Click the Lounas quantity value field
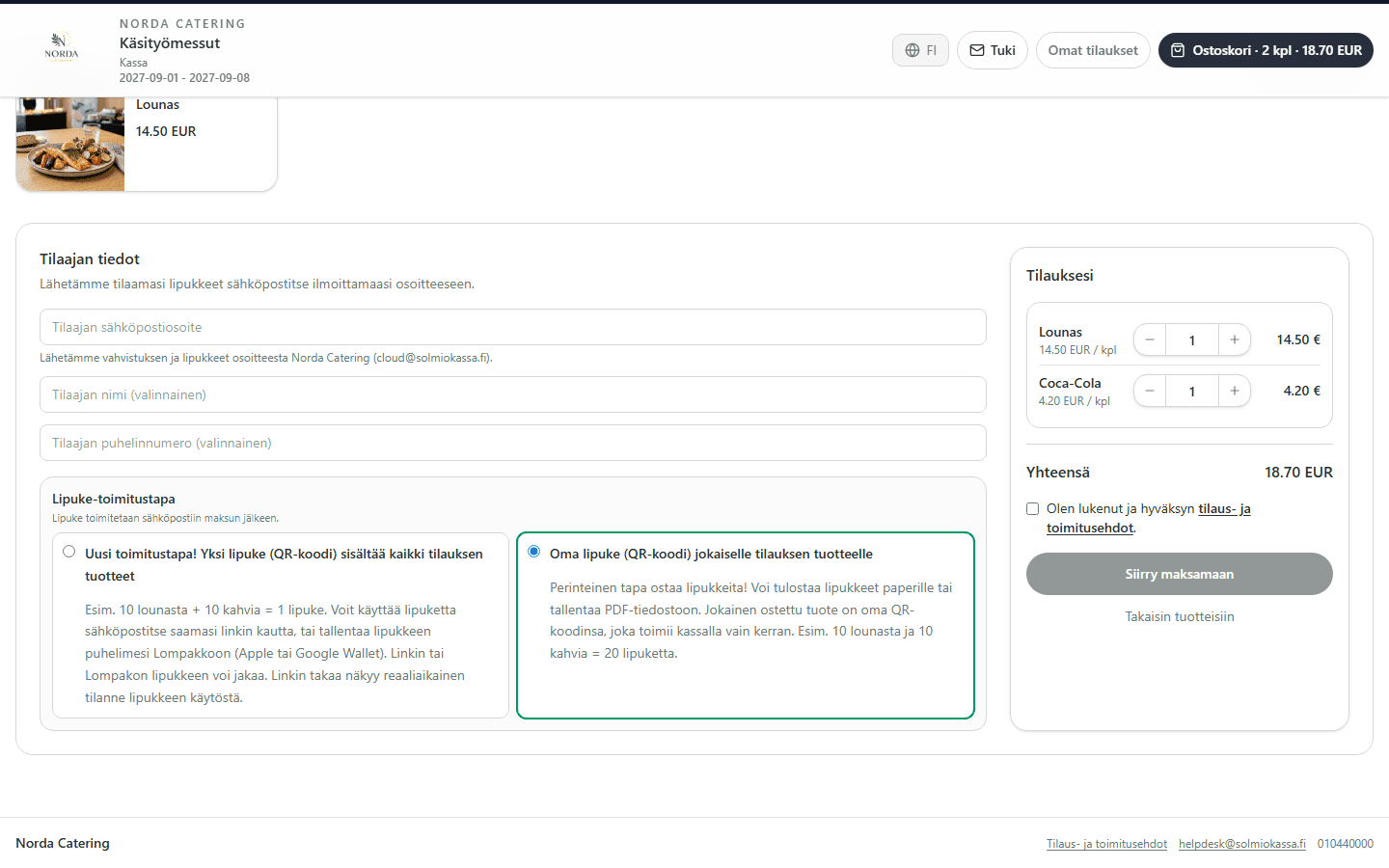The height and width of the screenshot is (868, 1389). pos(1192,339)
